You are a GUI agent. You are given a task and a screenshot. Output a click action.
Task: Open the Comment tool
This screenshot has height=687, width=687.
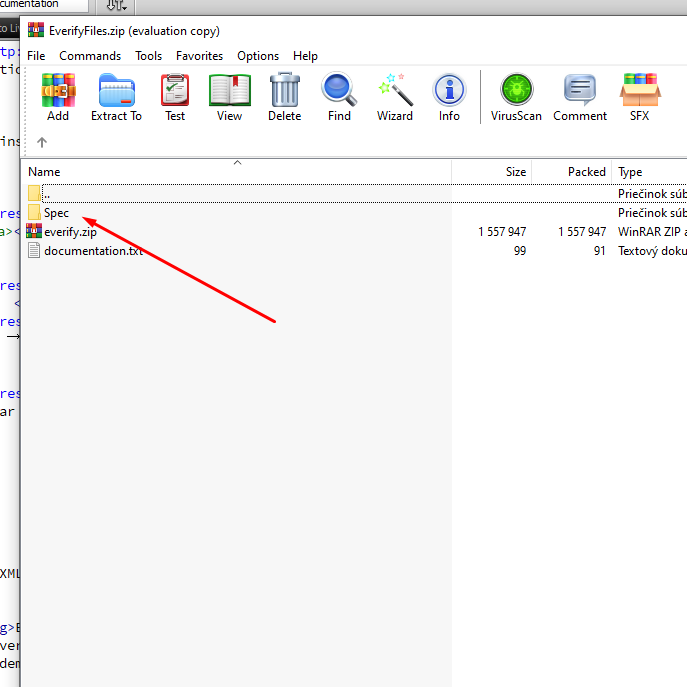(580, 90)
